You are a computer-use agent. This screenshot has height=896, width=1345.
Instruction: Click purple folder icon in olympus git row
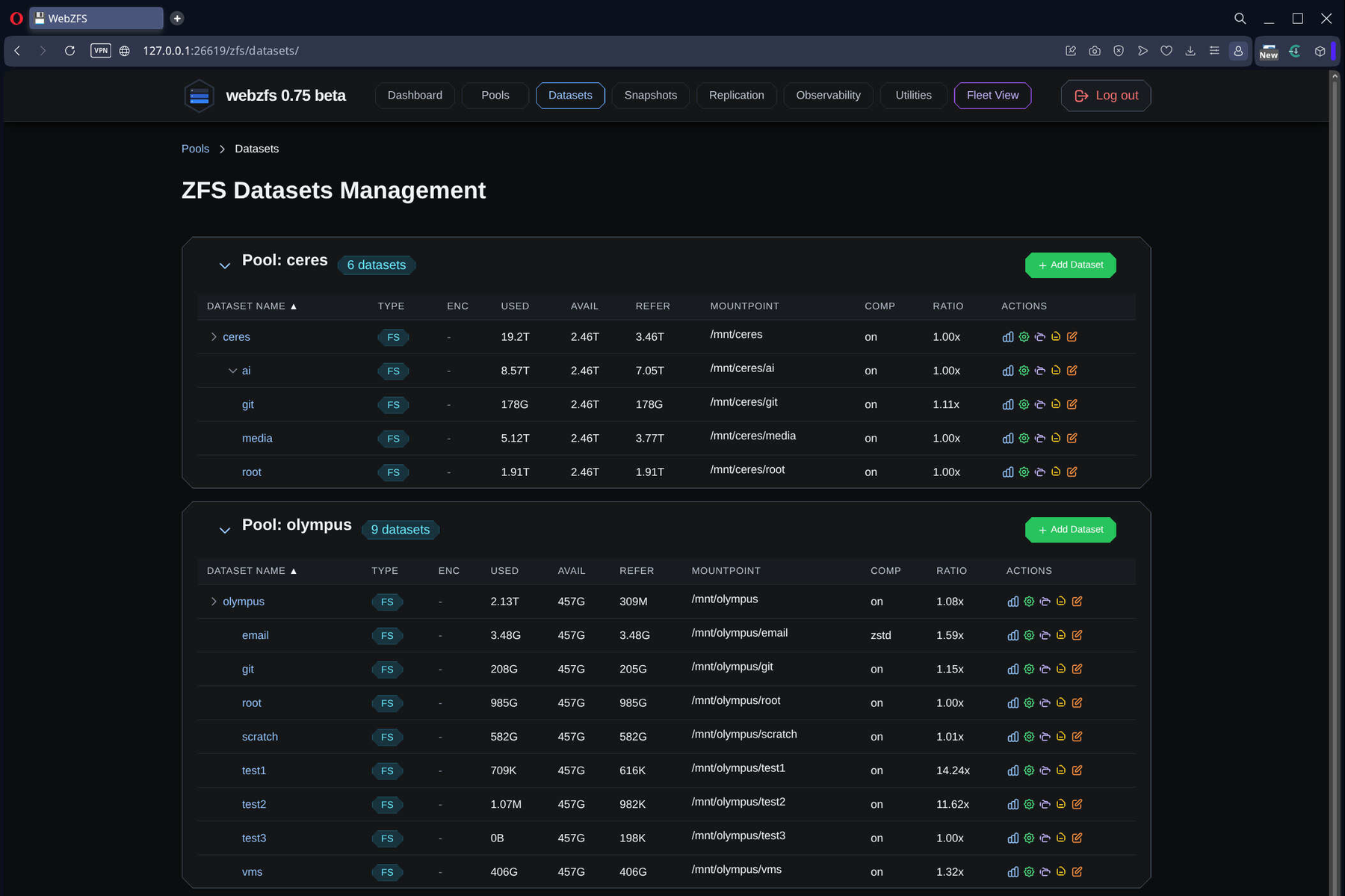(1045, 669)
